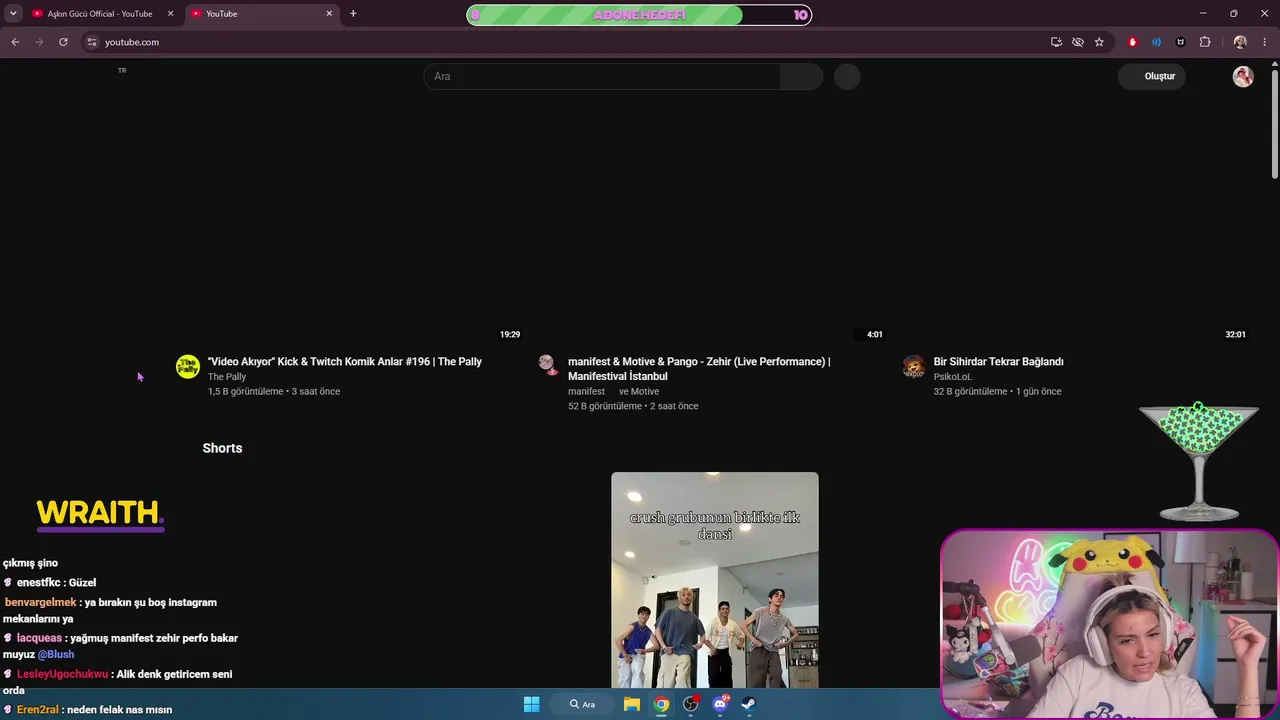Open the Windows Start menu
1280x720 pixels.
pyautogui.click(x=532, y=704)
